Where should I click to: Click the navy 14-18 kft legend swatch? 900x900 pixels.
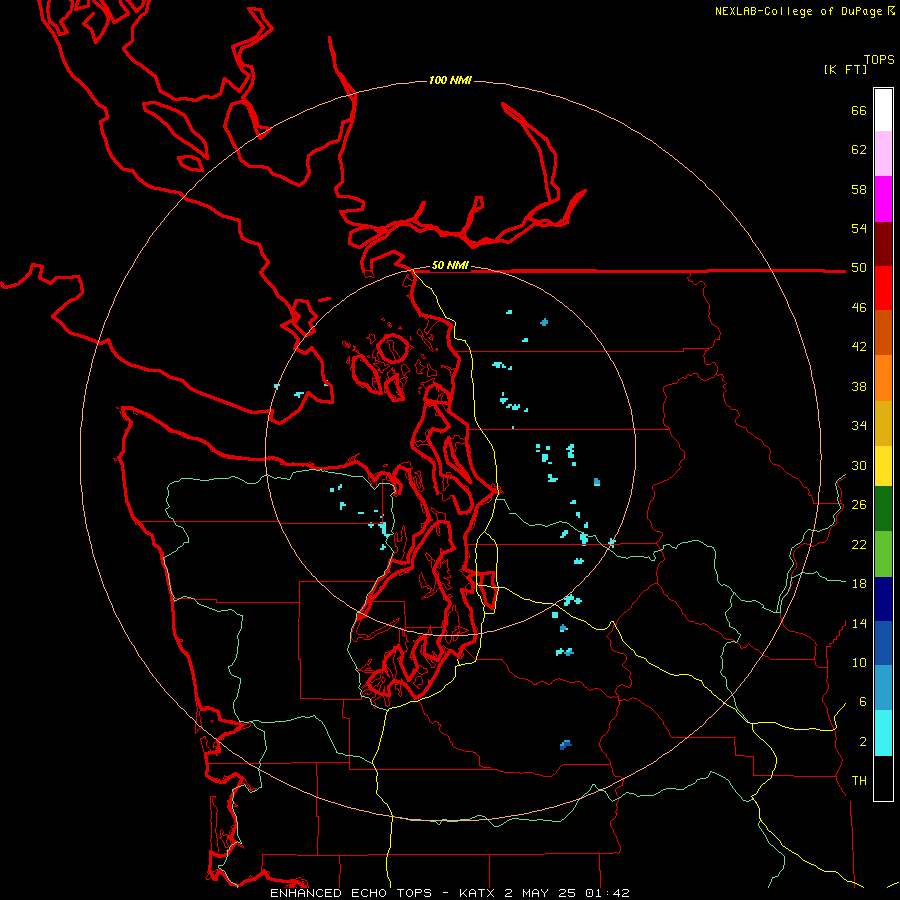point(883,599)
